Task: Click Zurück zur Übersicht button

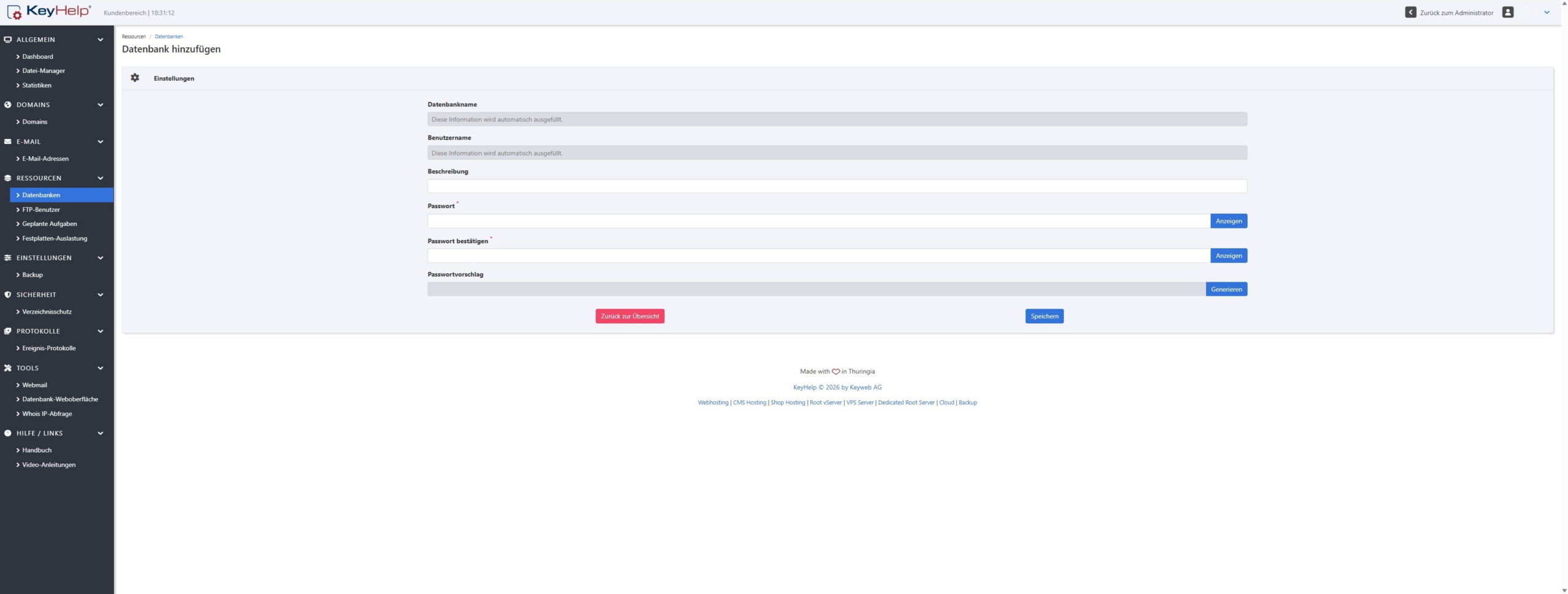Action: point(630,316)
